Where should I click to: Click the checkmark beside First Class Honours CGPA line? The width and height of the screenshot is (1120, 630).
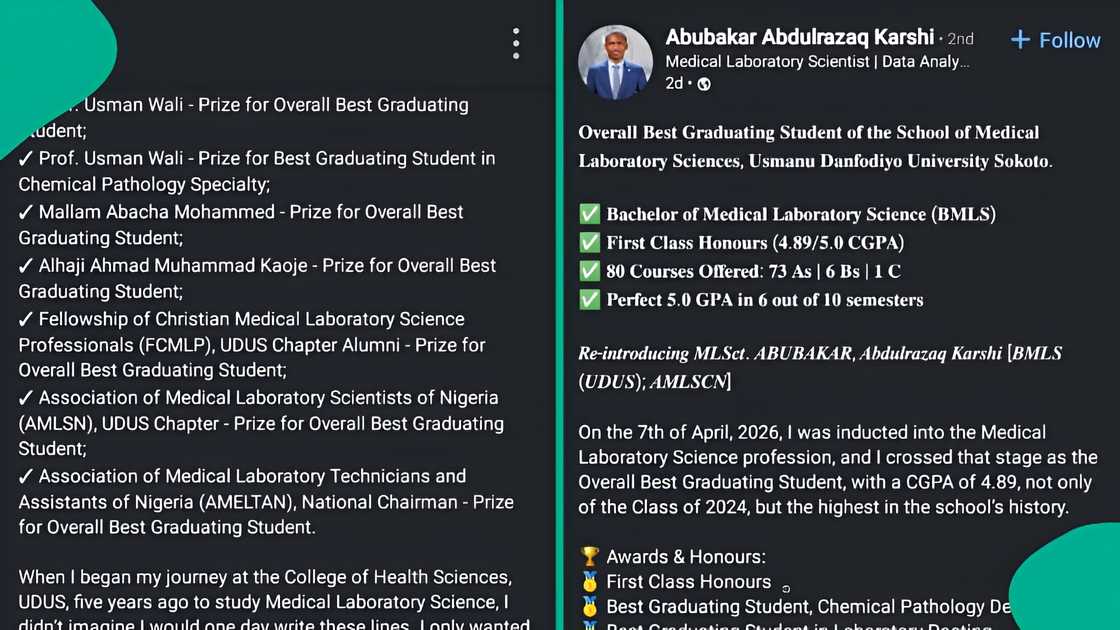[589, 242]
